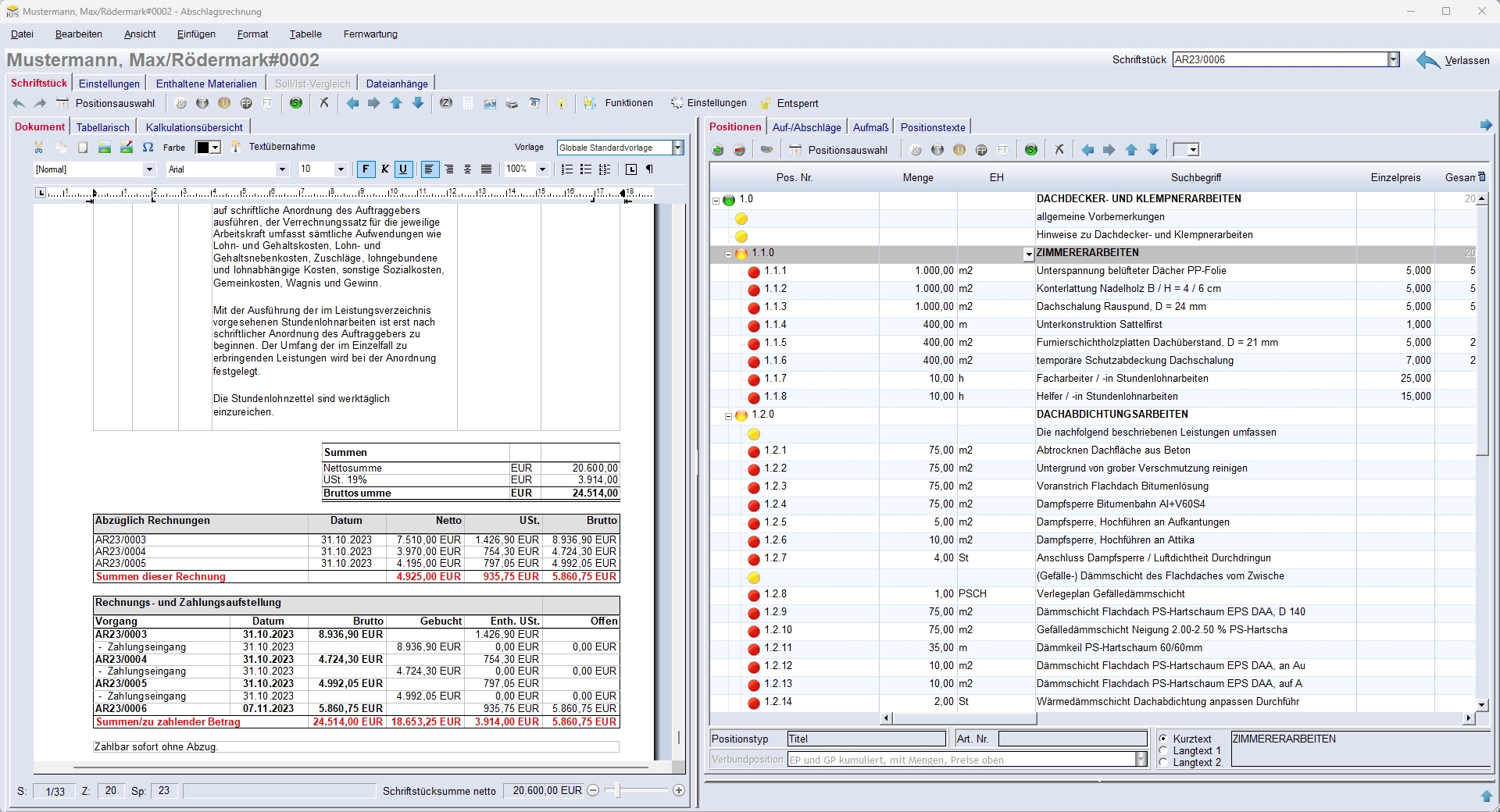Click the green S icon in main toolbar
Screen dimensions: 1500x812
pos(296,103)
